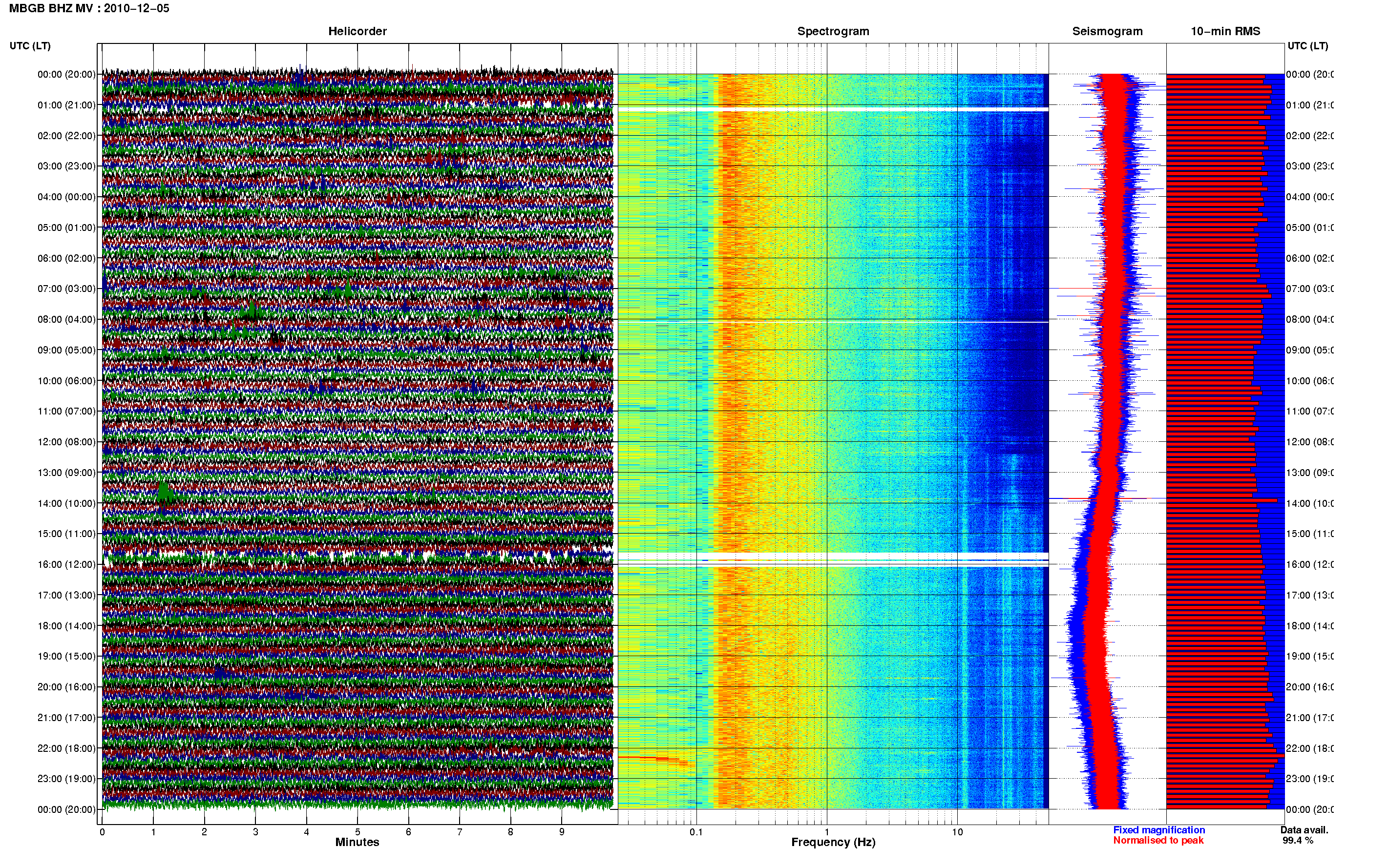The image size is (1389, 868).
Task: Click the large green event burst on the helicorder near 13:30
Action: tap(164, 492)
